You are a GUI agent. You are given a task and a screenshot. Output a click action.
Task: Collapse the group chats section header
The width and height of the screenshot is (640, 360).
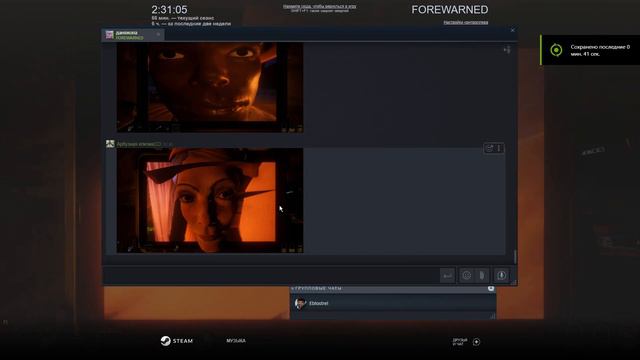(317, 288)
